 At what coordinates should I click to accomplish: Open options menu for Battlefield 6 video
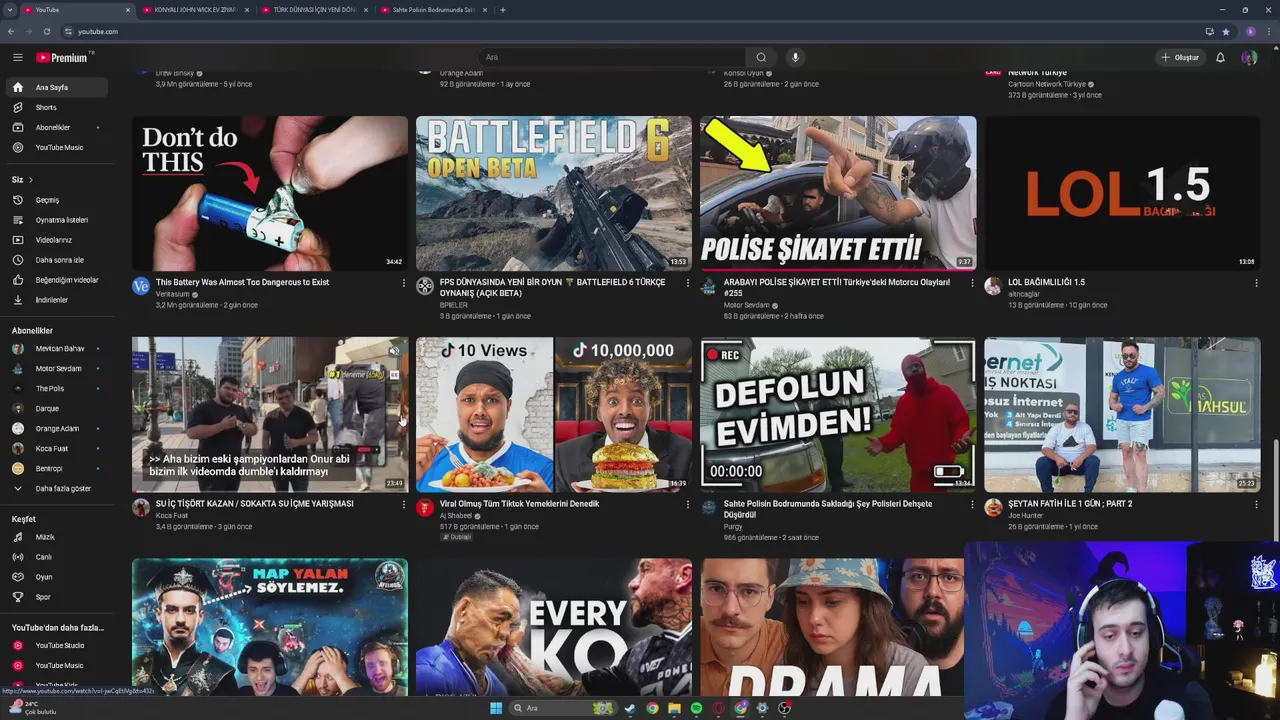click(688, 283)
